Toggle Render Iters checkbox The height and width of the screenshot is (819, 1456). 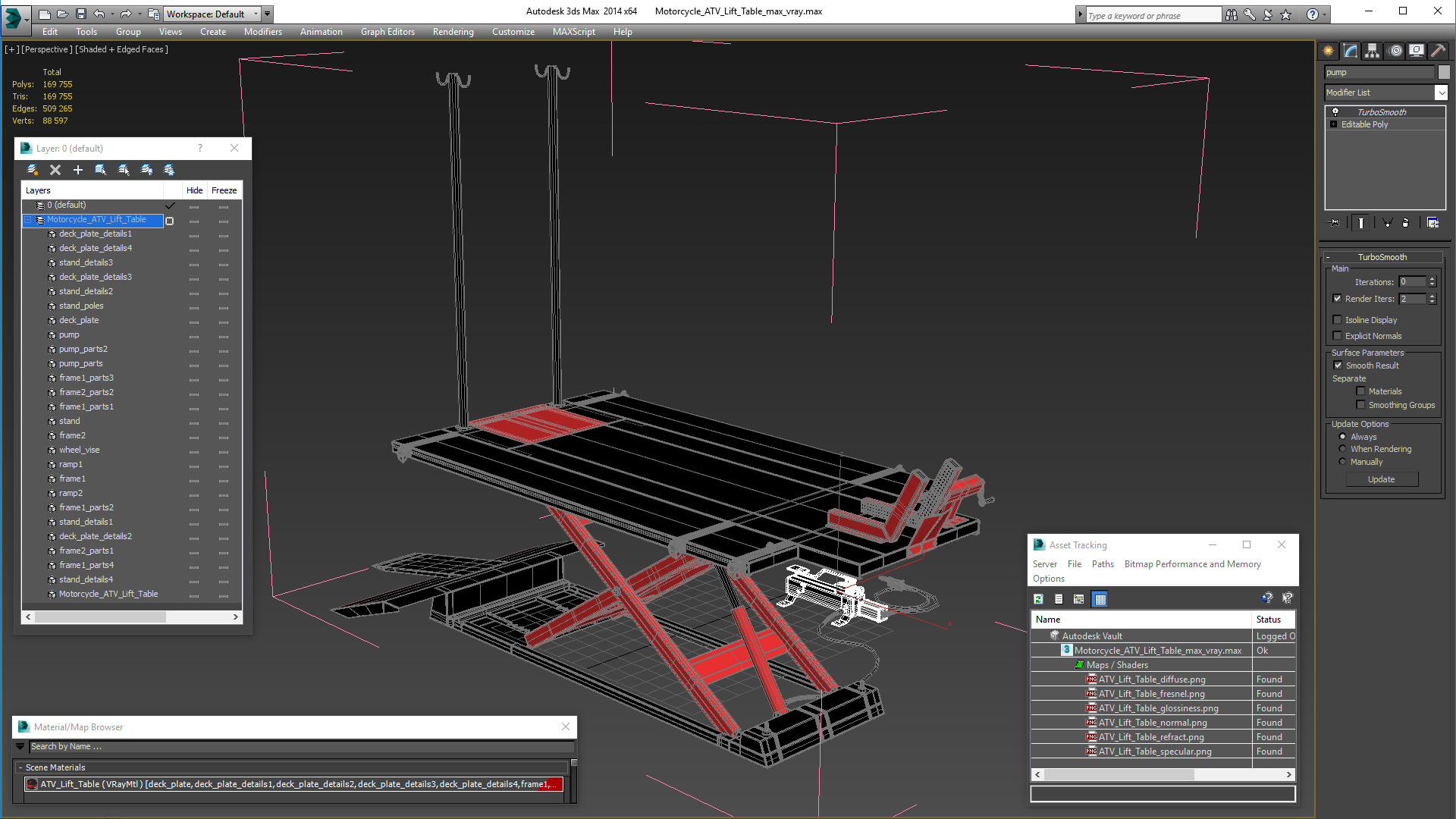click(x=1338, y=299)
